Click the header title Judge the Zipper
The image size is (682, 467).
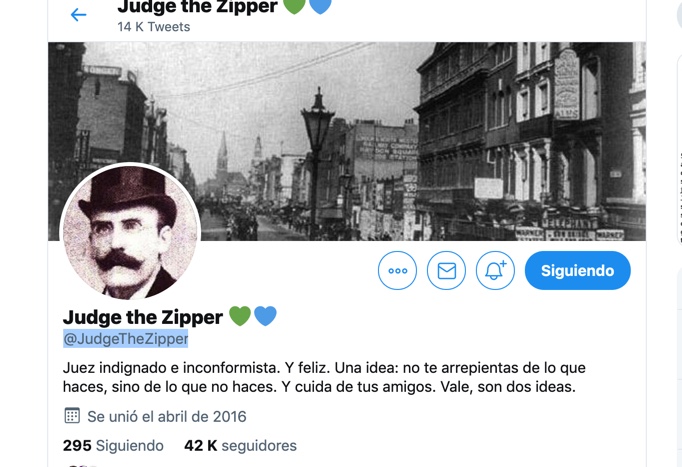pyautogui.click(x=197, y=6)
